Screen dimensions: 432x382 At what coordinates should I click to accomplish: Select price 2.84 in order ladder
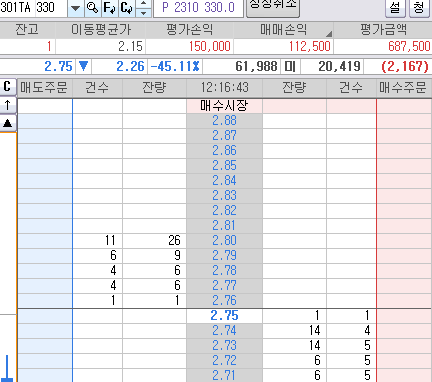(x=224, y=180)
